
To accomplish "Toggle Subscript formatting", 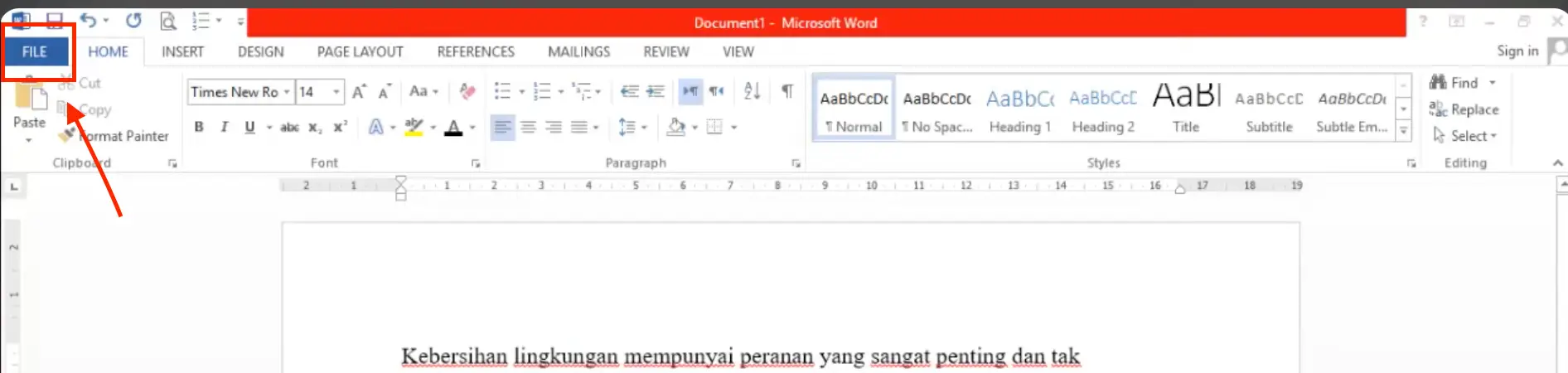I will pos(315,127).
